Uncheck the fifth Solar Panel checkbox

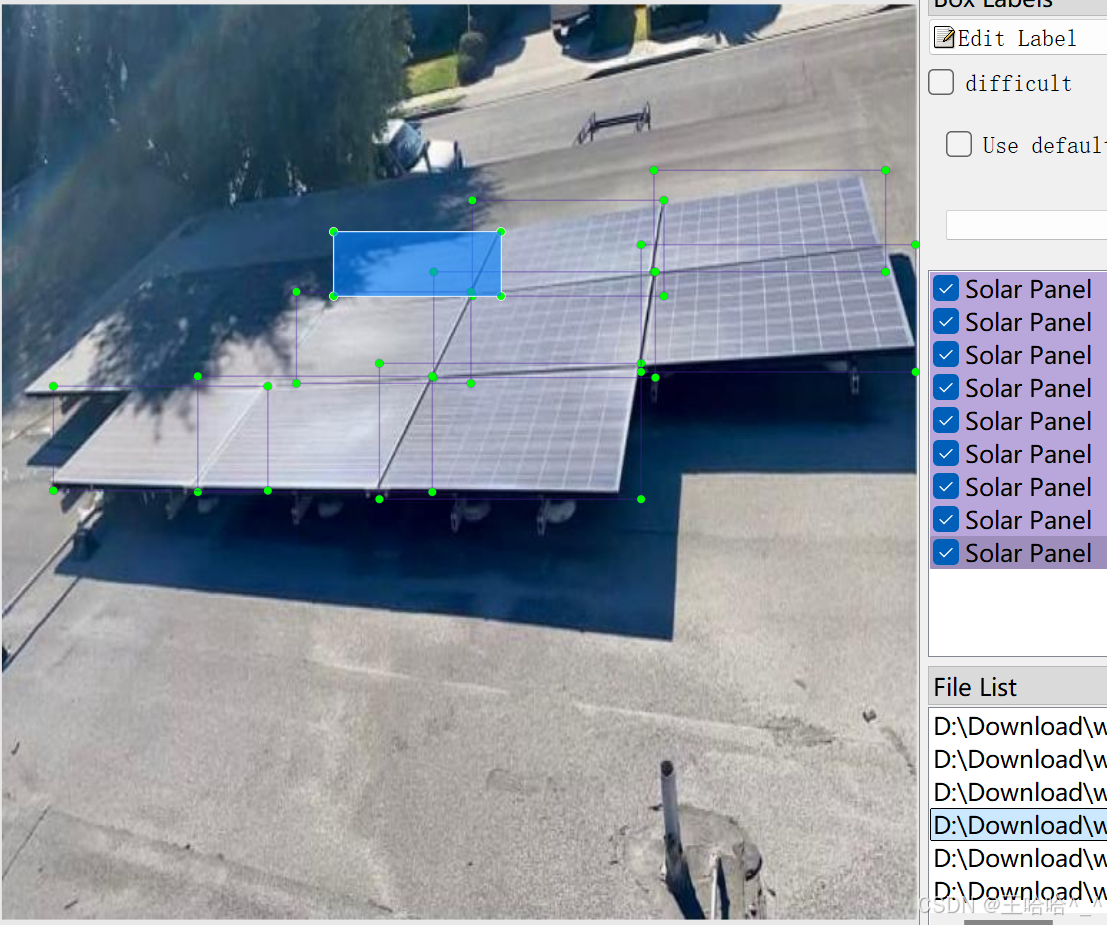[946, 421]
